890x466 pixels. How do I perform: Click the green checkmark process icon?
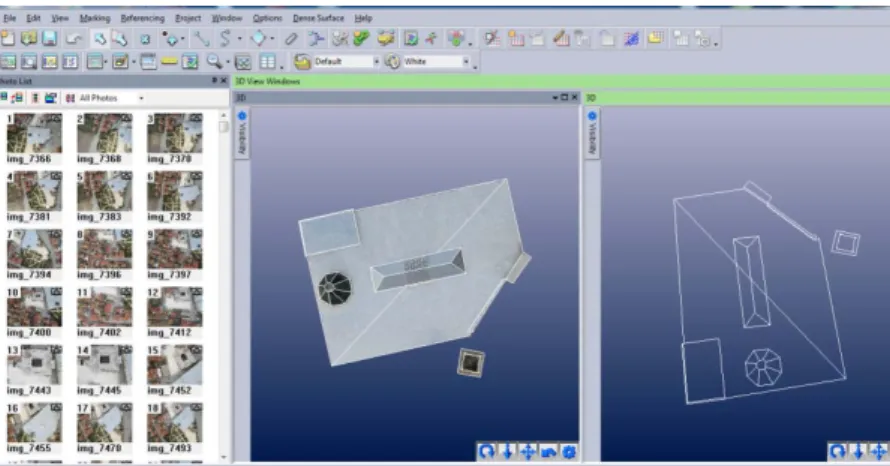coord(361,39)
